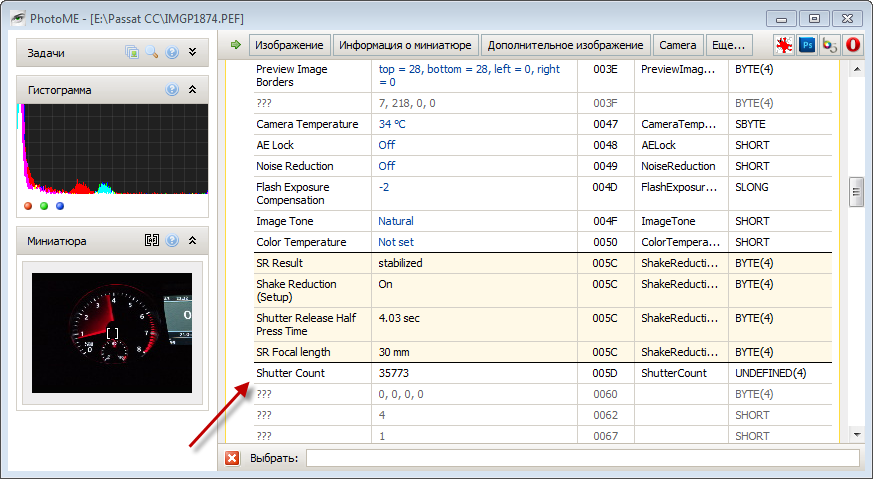Image resolution: width=873 pixels, height=479 pixels.
Task: Click the Natural image tone value
Action: click(x=396, y=221)
